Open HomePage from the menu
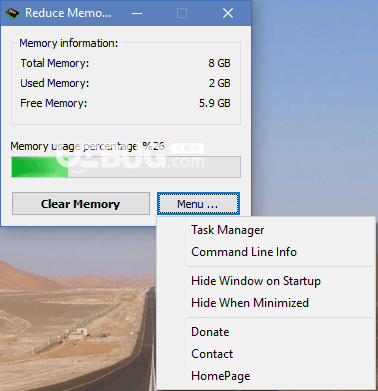 tap(266, 376)
